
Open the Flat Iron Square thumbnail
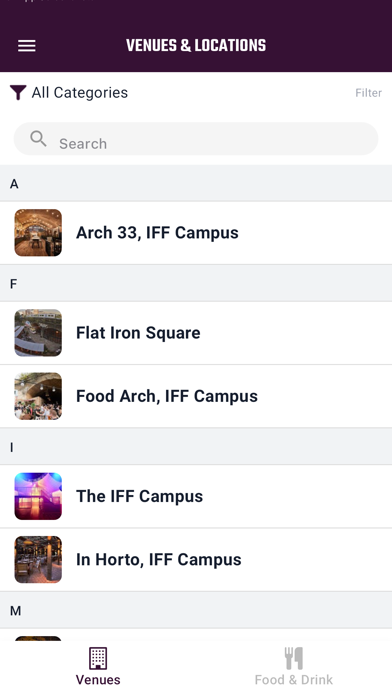[x=38, y=333]
